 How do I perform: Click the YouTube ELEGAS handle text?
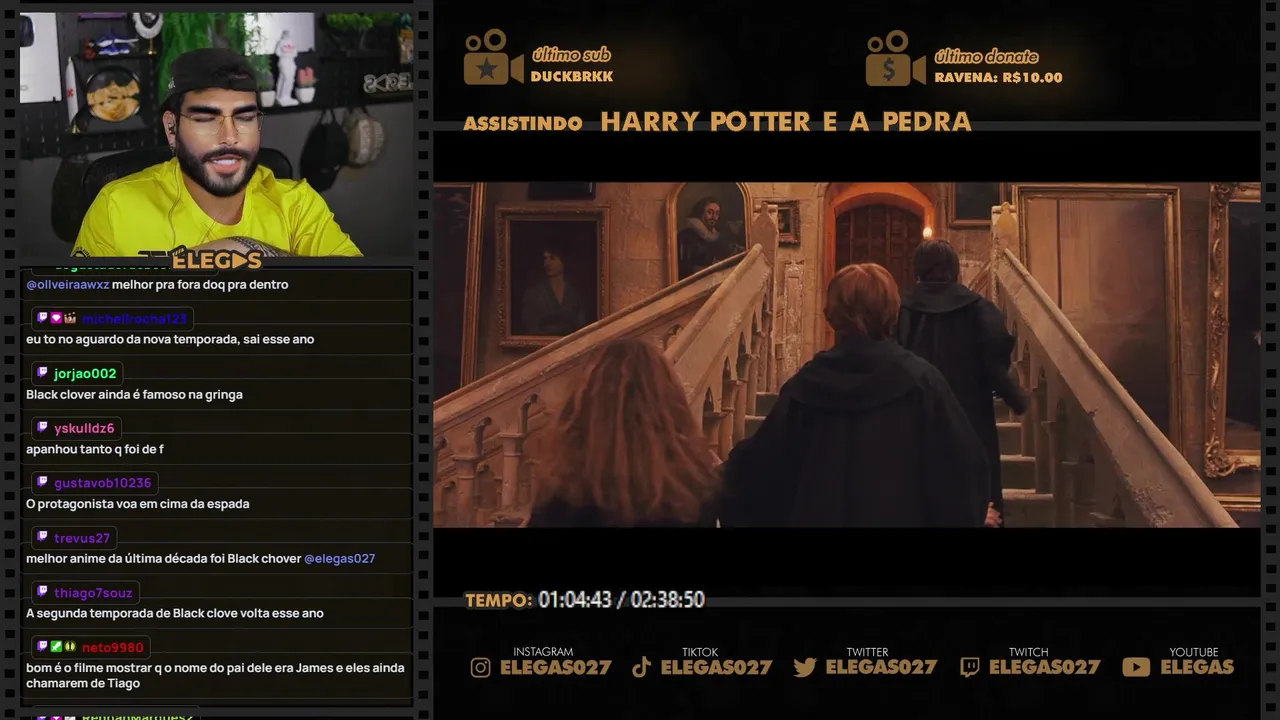(x=1197, y=667)
